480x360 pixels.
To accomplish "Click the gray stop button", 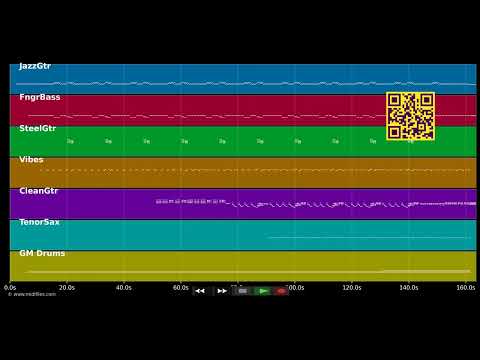I will click(x=242, y=291).
